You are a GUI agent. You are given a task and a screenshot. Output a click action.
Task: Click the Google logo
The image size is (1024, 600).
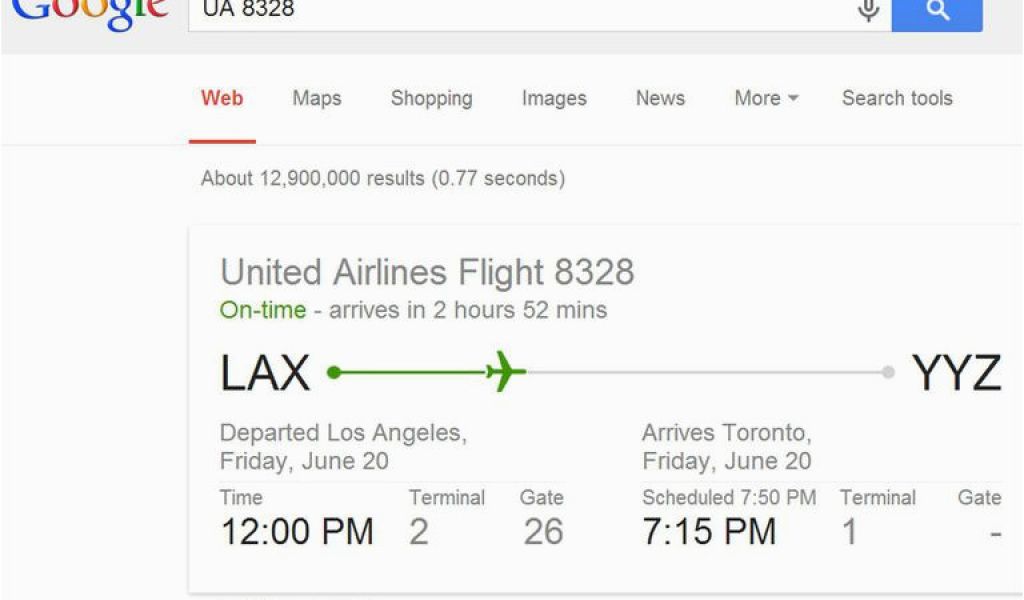pyautogui.click(x=90, y=13)
